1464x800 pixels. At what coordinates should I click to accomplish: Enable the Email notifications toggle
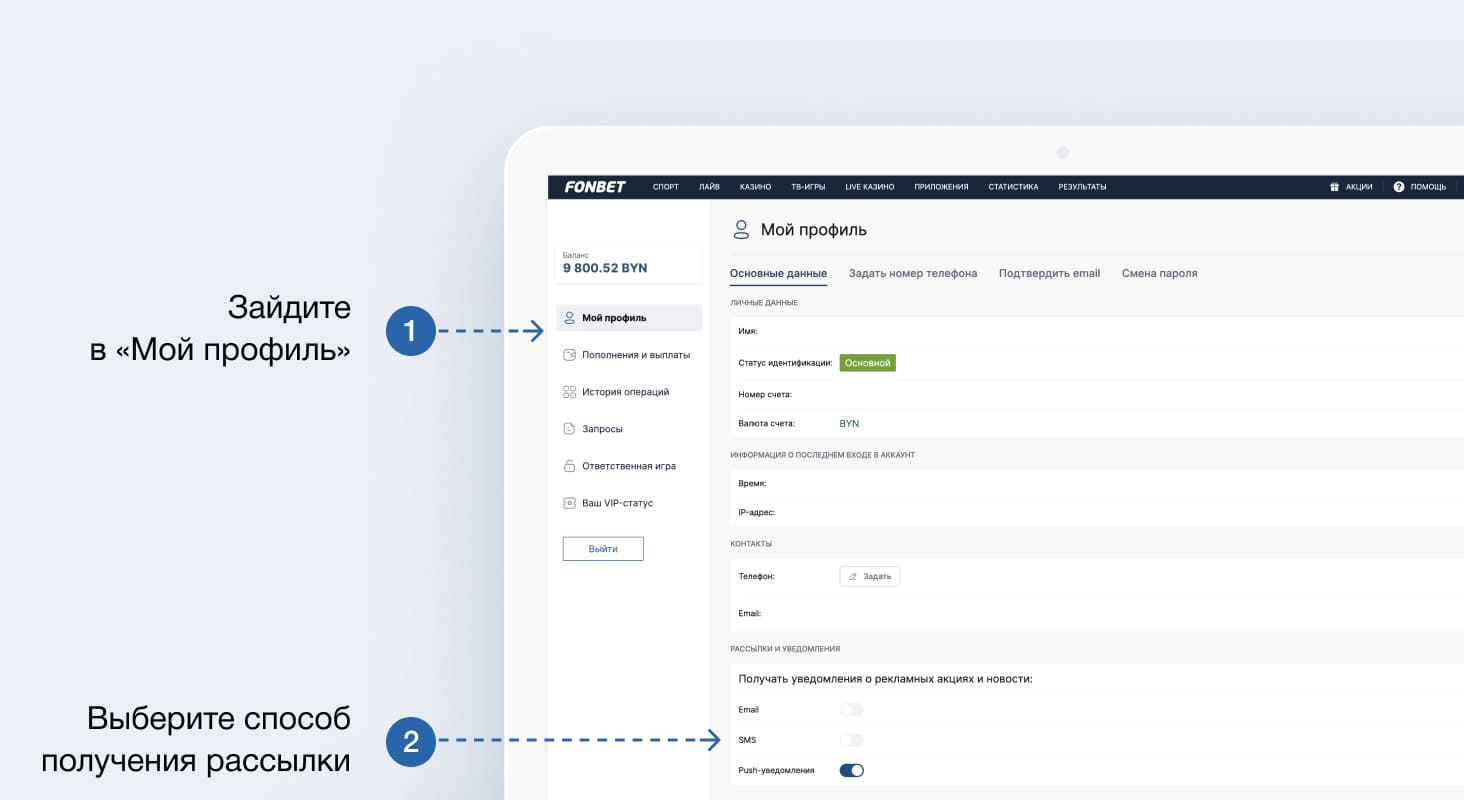(x=851, y=710)
